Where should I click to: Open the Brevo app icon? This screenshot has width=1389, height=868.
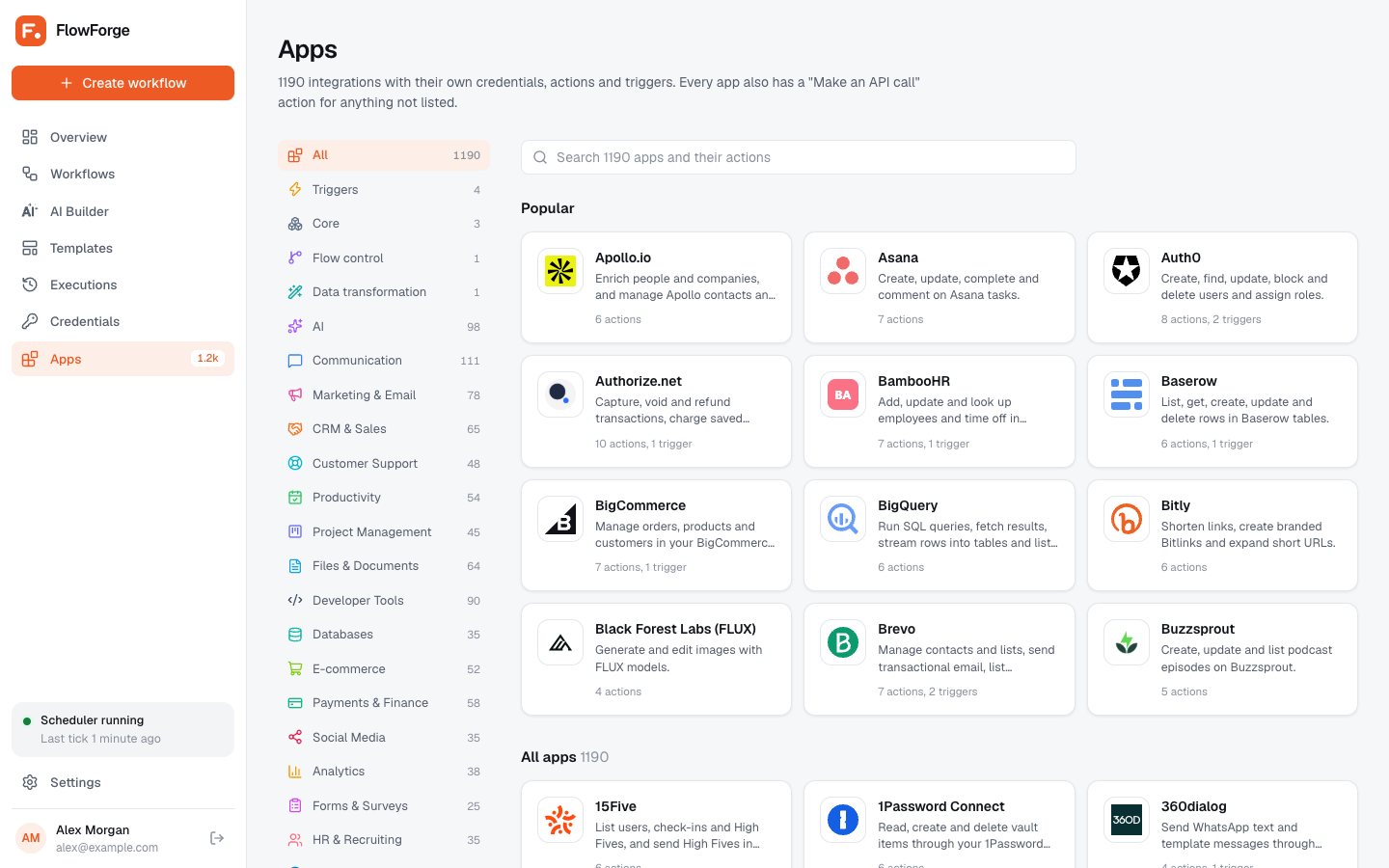point(843,642)
